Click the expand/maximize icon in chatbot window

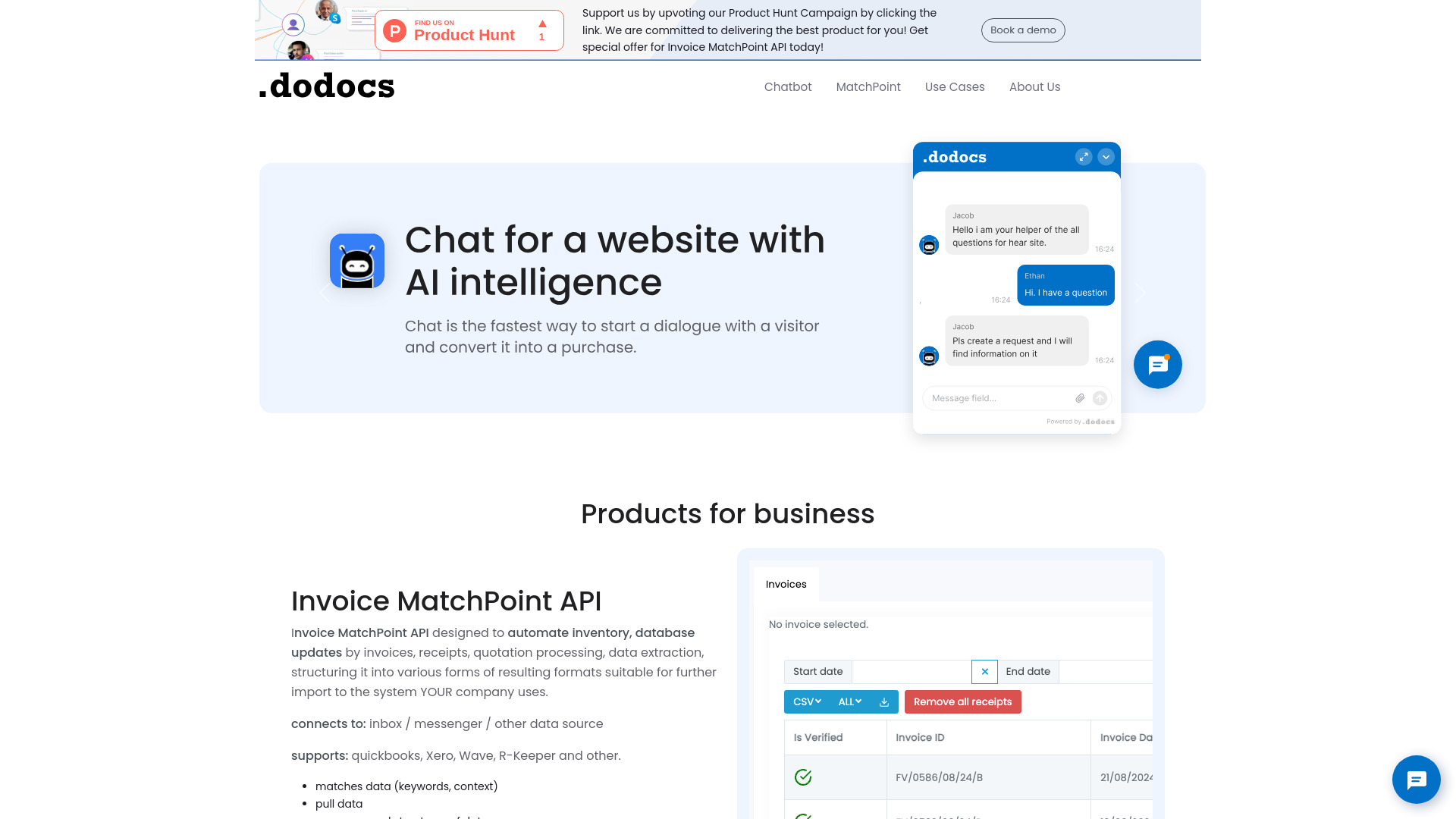(x=1084, y=156)
